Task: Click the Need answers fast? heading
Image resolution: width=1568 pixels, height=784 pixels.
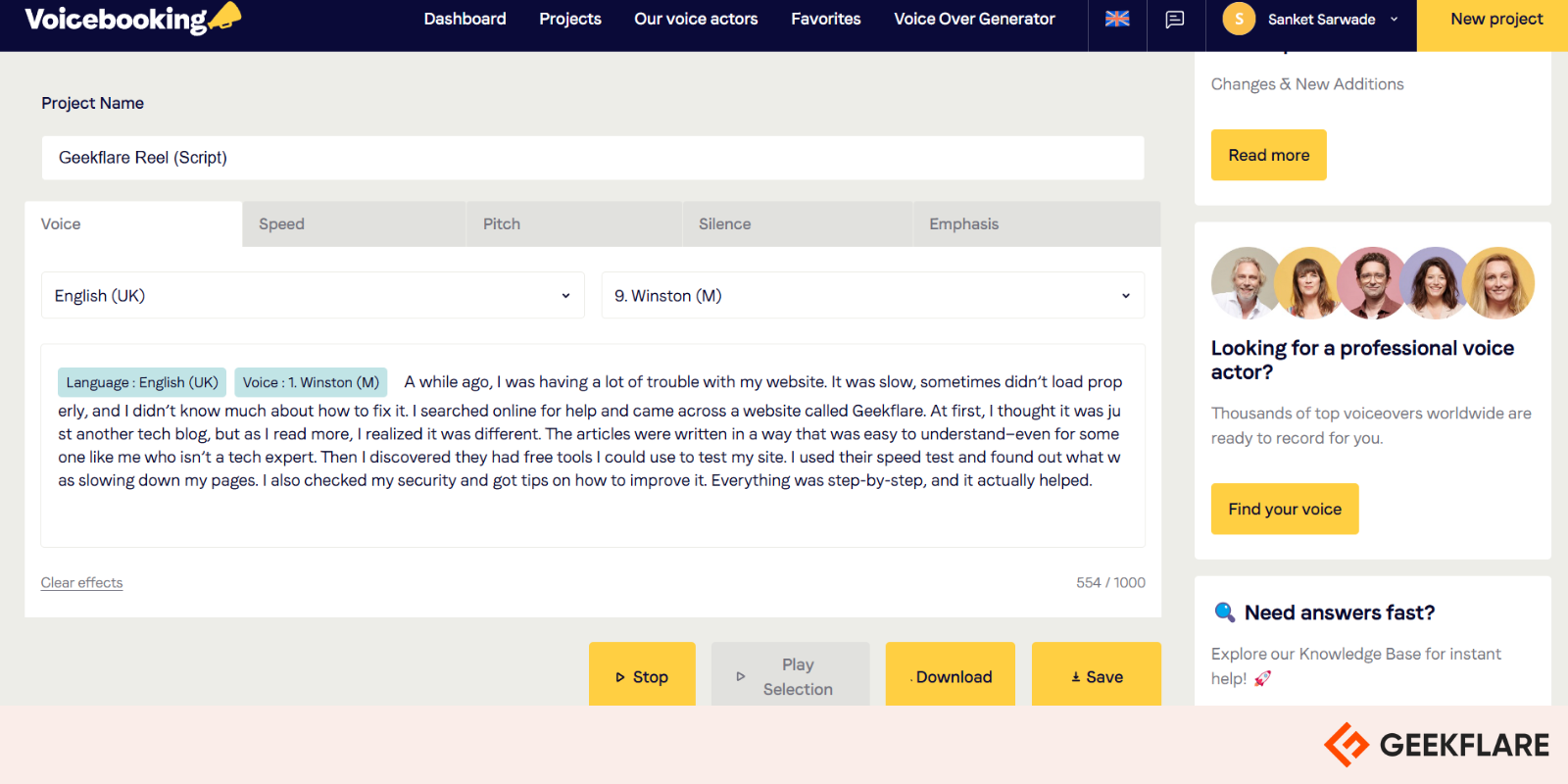Action: 1340,612
